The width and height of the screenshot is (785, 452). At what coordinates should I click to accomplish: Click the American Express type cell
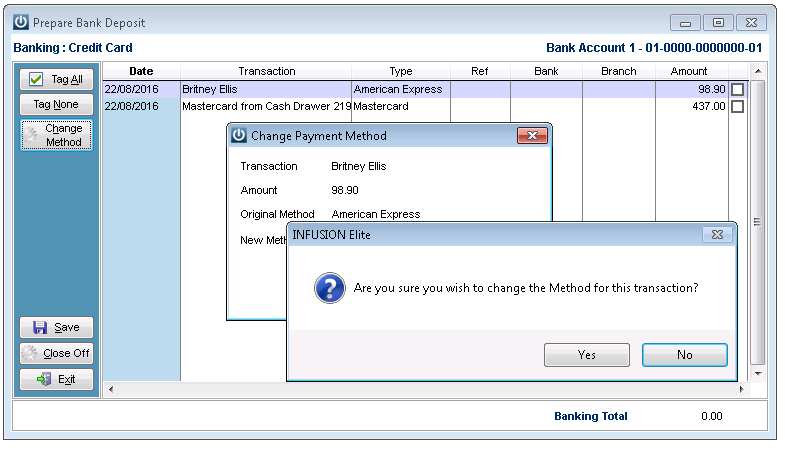tap(401, 90)
